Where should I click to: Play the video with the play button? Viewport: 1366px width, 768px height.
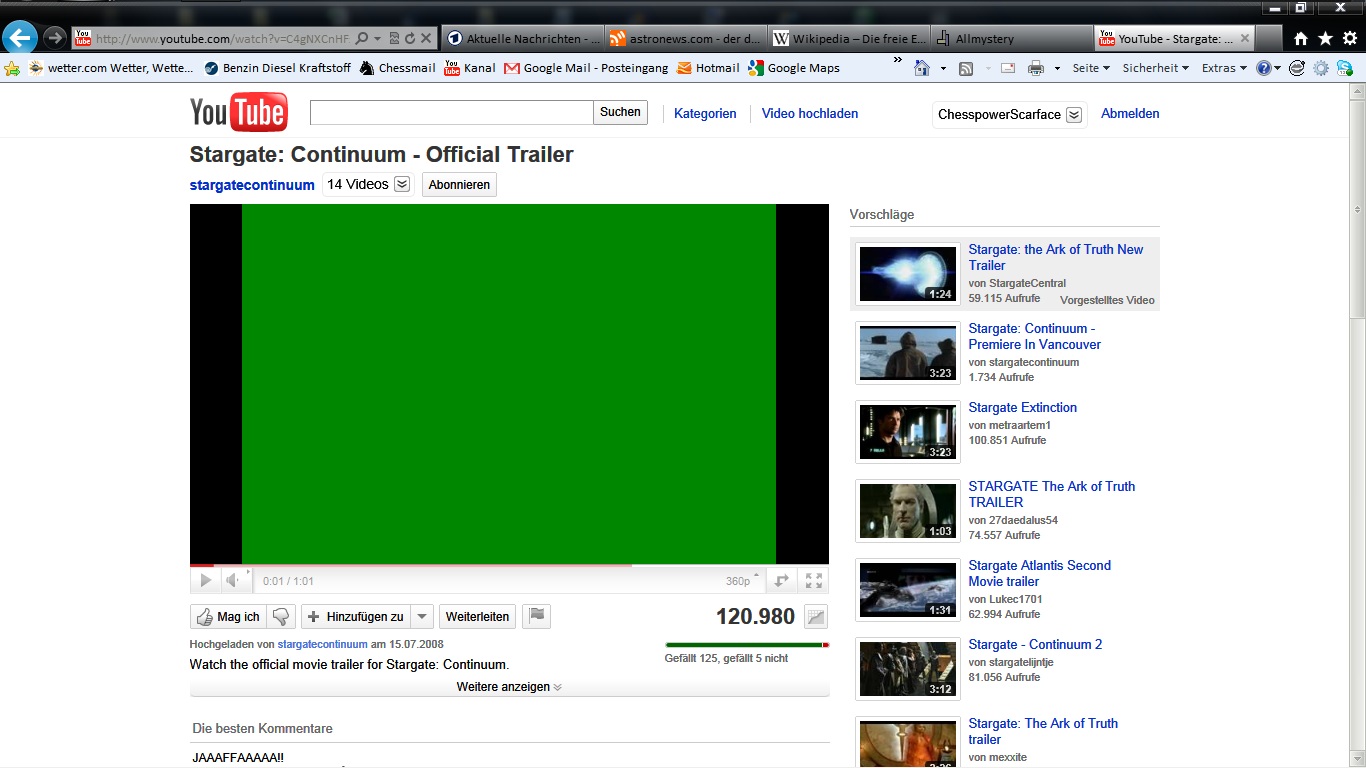click(x=205, y=581)
